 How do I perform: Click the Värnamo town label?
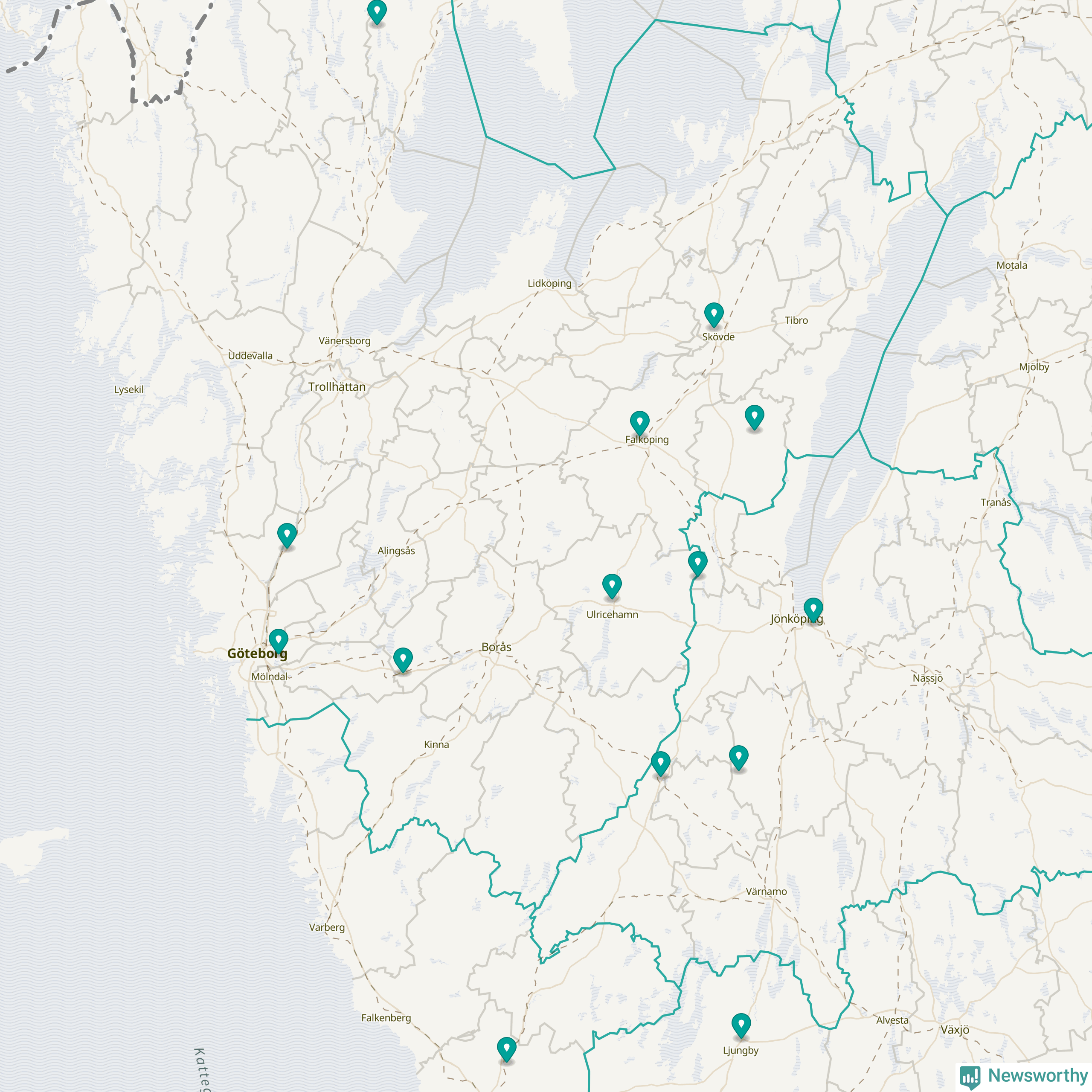pyautogui.click(x=766, y=892)
